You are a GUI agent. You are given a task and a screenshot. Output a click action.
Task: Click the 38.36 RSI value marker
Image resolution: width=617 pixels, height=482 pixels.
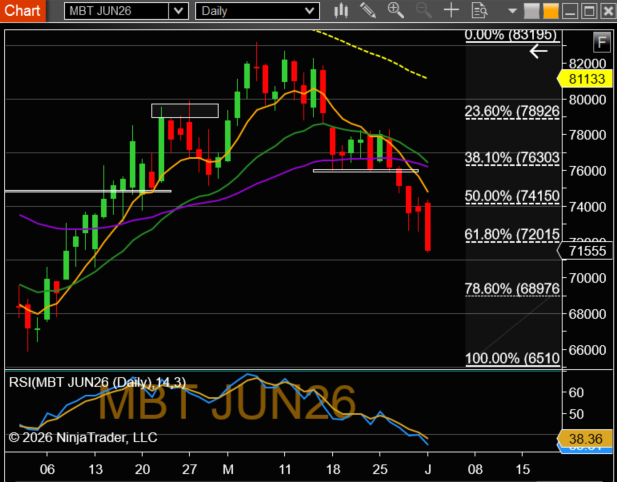point(586,438)
